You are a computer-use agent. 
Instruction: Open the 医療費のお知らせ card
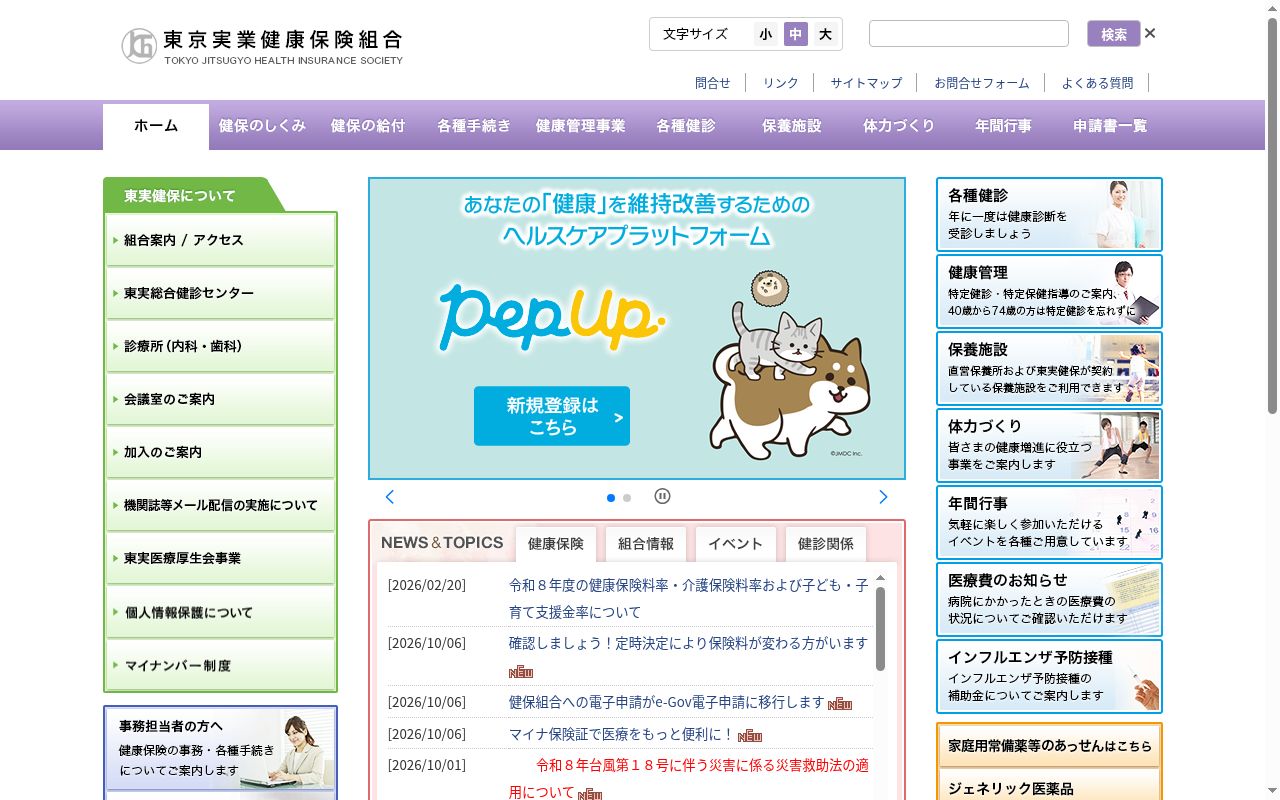pos(1049,599)
